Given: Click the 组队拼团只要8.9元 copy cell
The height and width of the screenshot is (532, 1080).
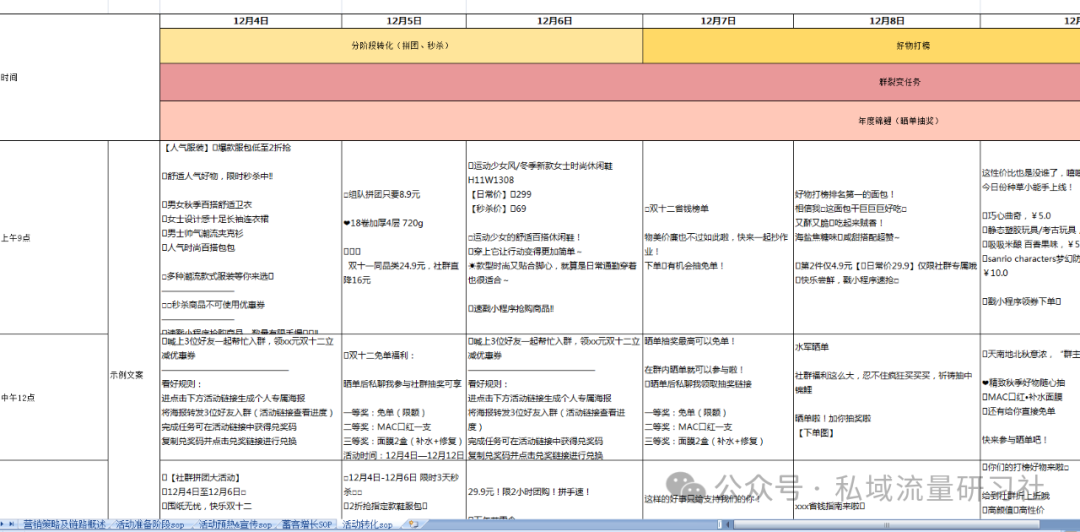Looking at the screenshot, I should click(x=404, y=238).
